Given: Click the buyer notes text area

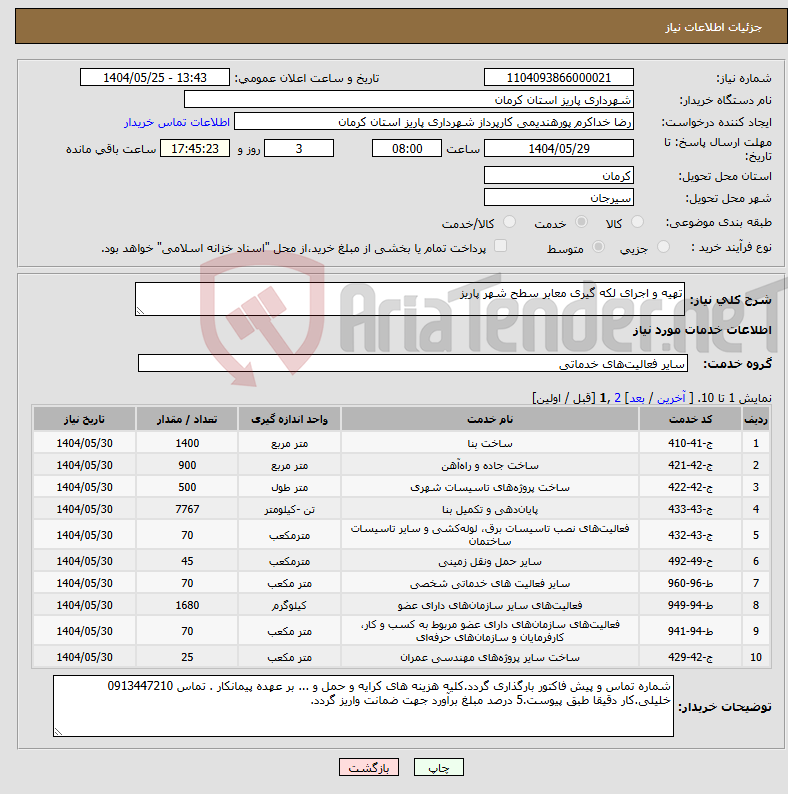Looking at the screenshot, I should pos(363,705).
